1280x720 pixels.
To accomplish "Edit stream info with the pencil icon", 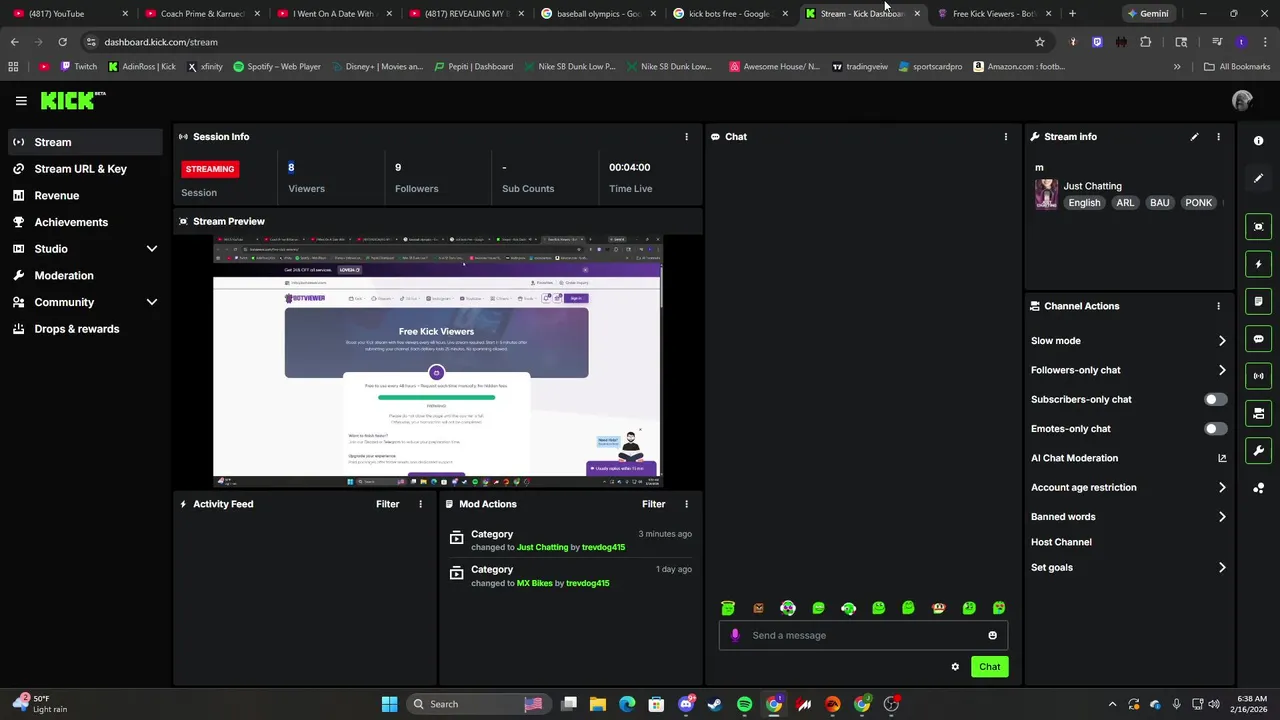I will 1194,137.
